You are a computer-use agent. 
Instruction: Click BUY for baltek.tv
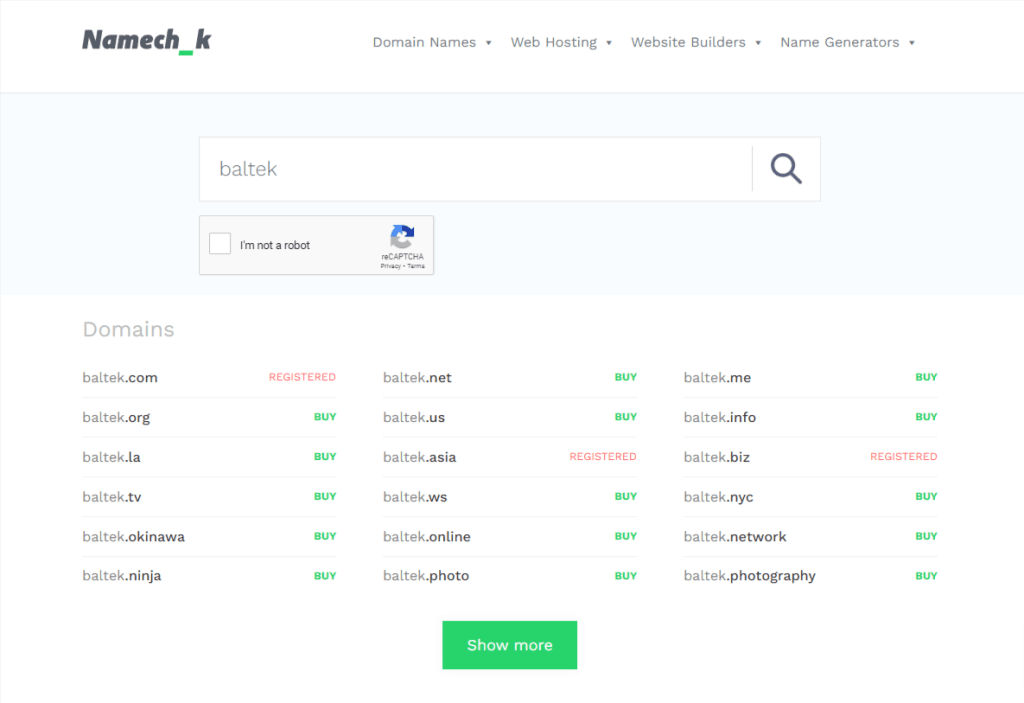(325, 497)
